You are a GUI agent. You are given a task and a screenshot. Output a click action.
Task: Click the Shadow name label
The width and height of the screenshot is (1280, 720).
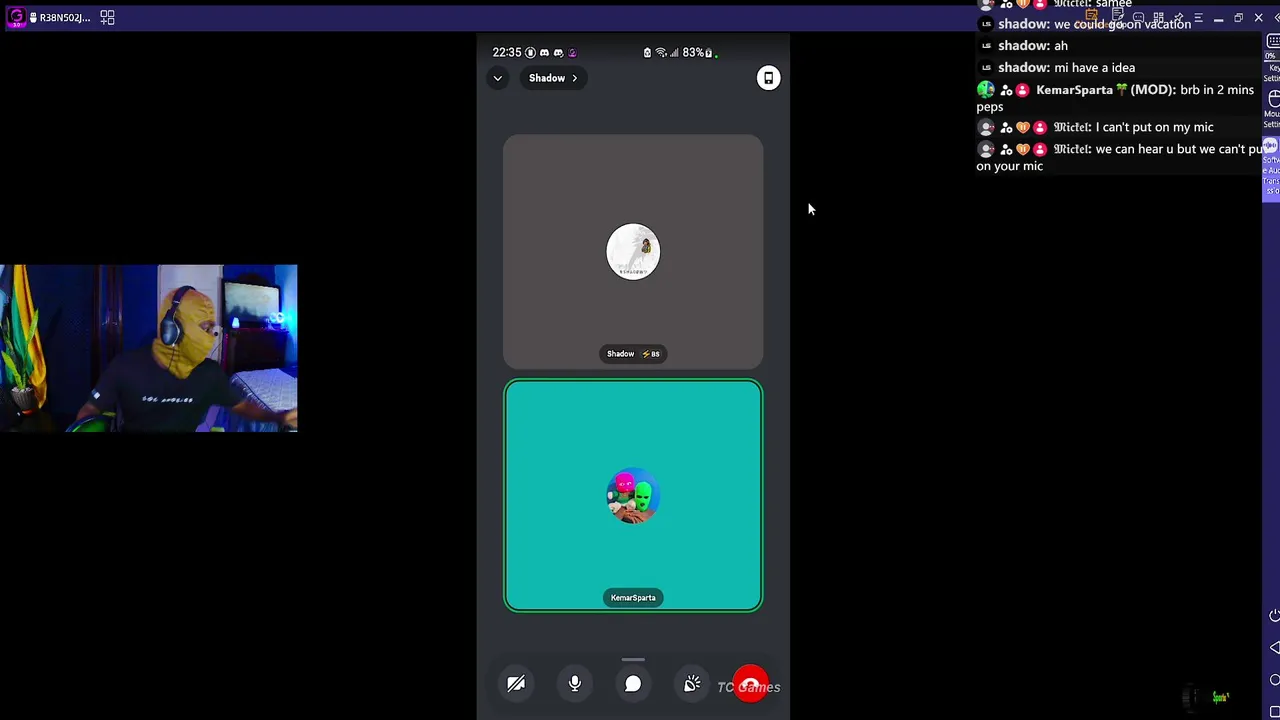coord(633,354)
